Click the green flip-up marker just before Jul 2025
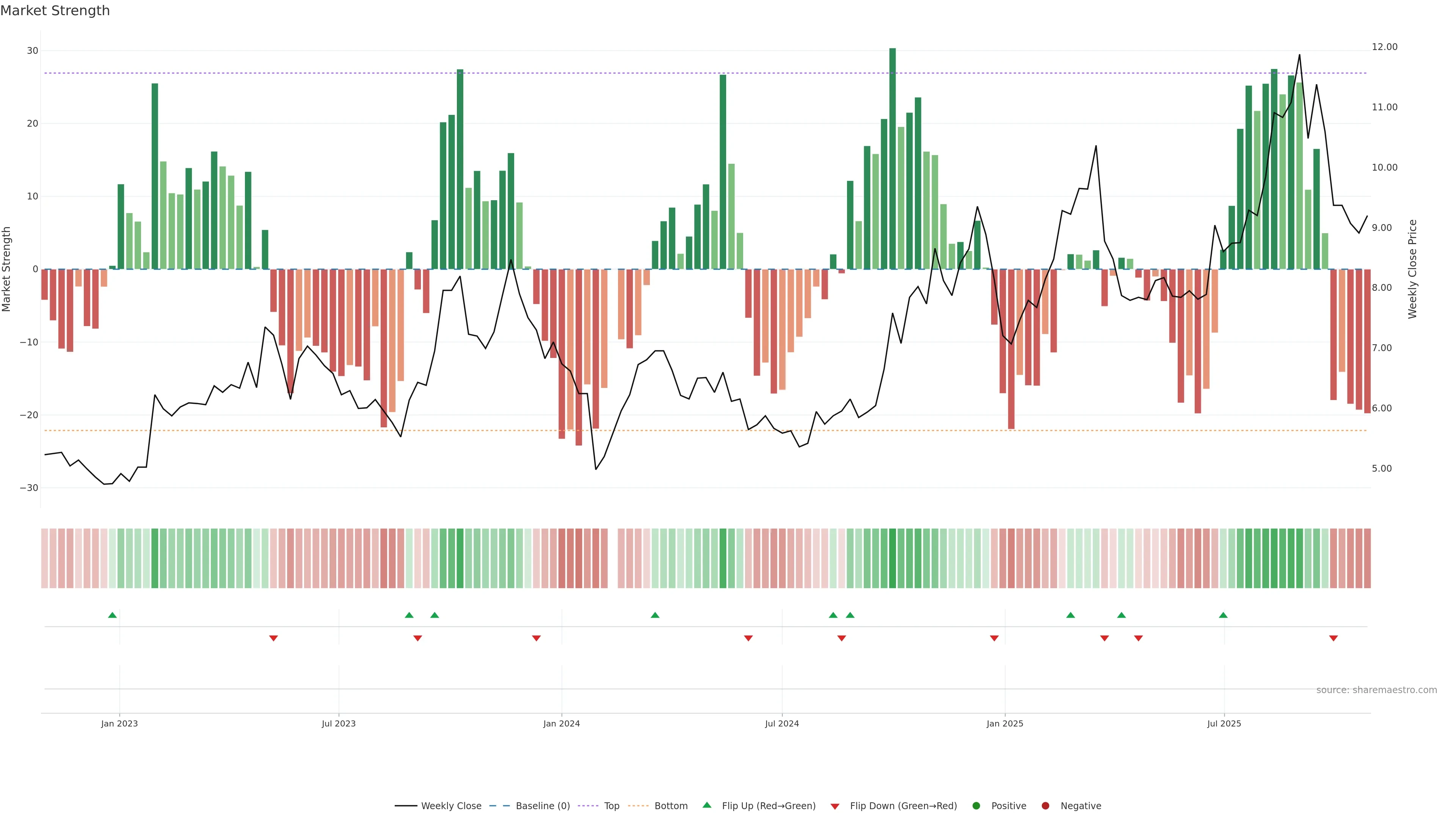This screenshot has height=819, width=1456. (x=1223, y=615)
